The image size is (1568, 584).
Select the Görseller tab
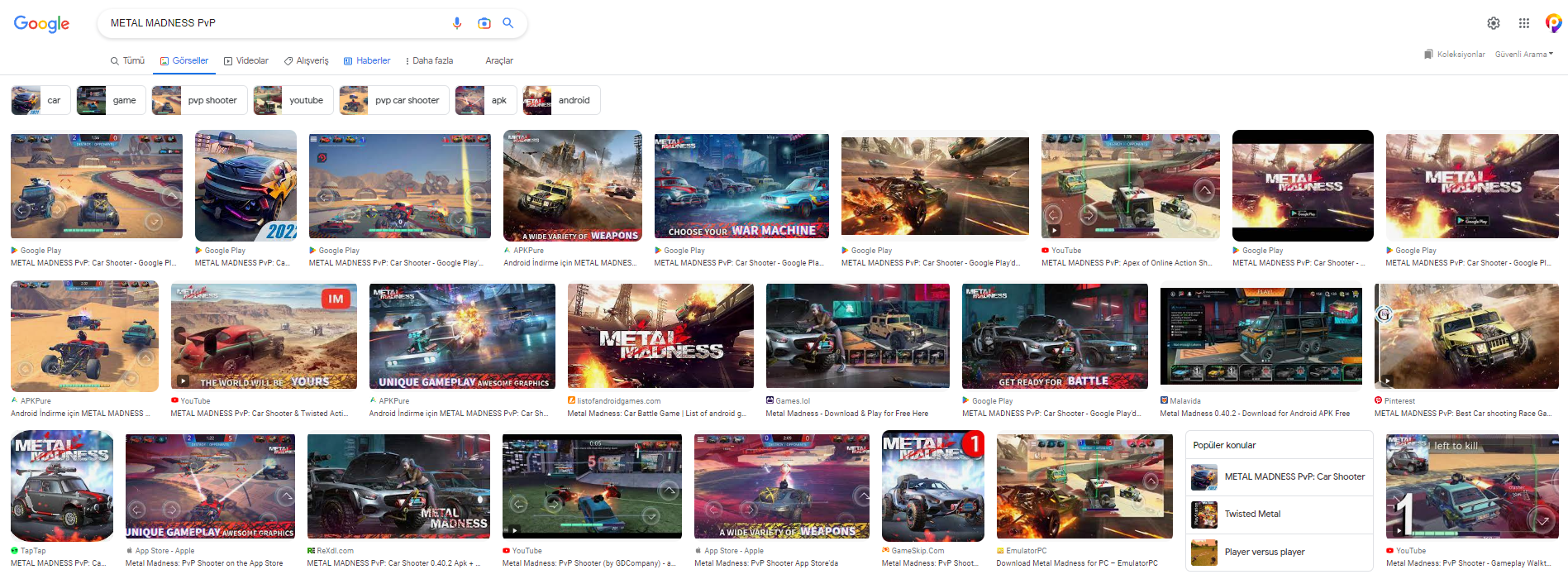(184, 60)
